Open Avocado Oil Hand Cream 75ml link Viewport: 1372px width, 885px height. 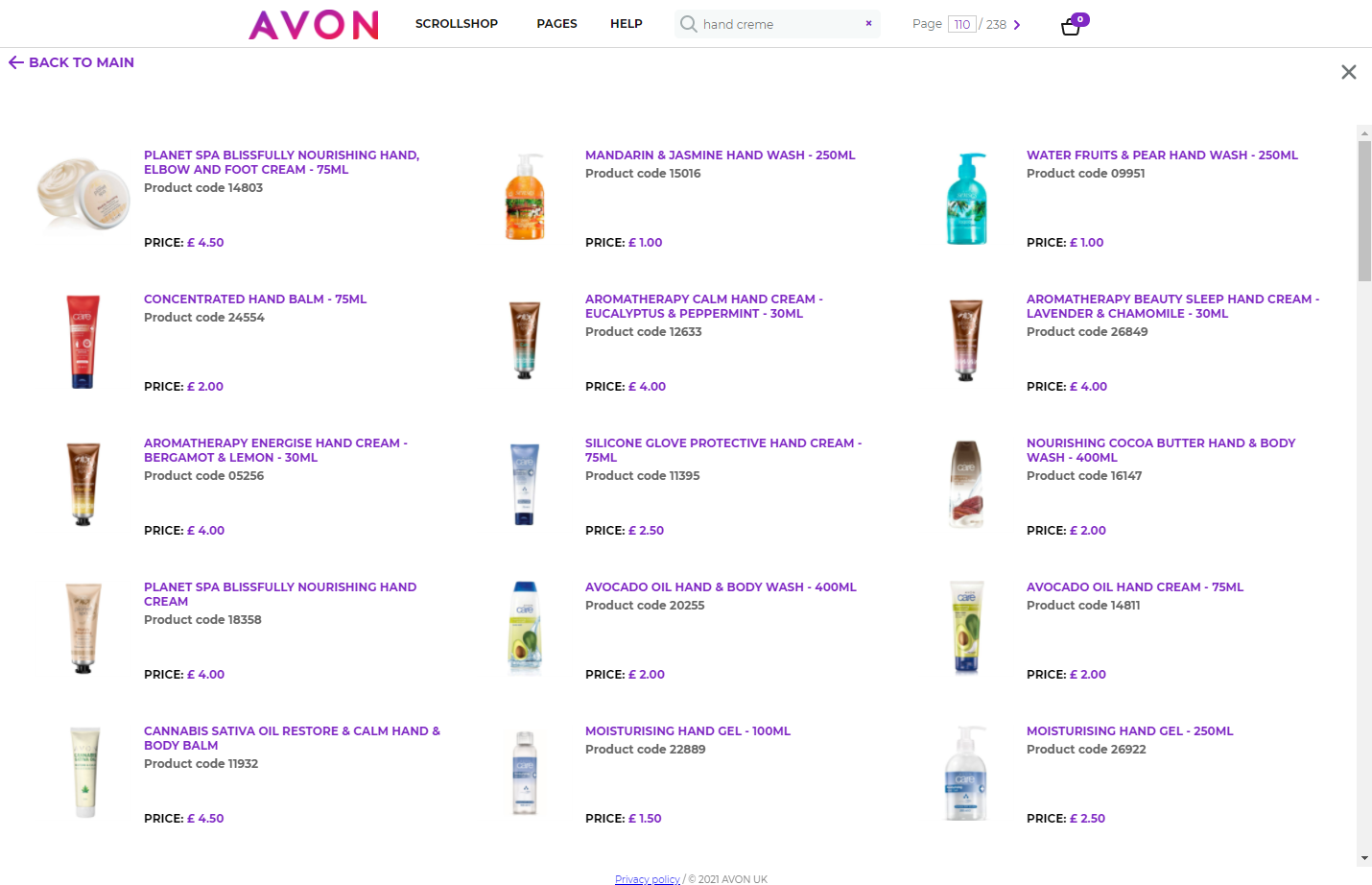click(x=1135, y=587)
